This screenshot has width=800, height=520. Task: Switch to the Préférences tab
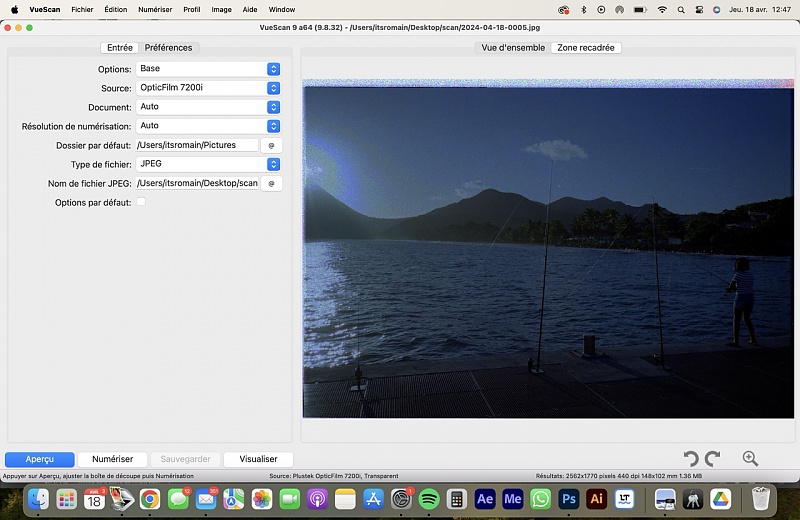[x=168, y=48]
